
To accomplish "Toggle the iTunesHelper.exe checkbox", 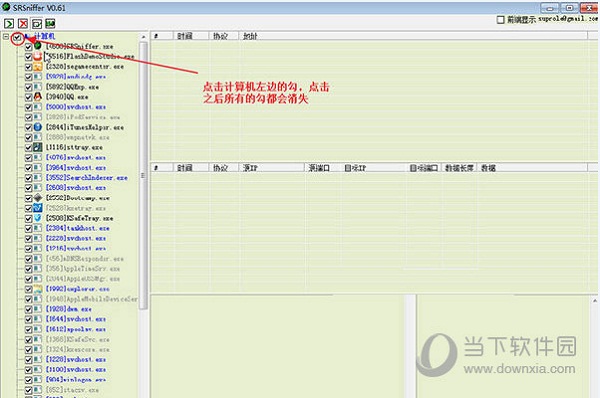I will [x=28, y=127].
